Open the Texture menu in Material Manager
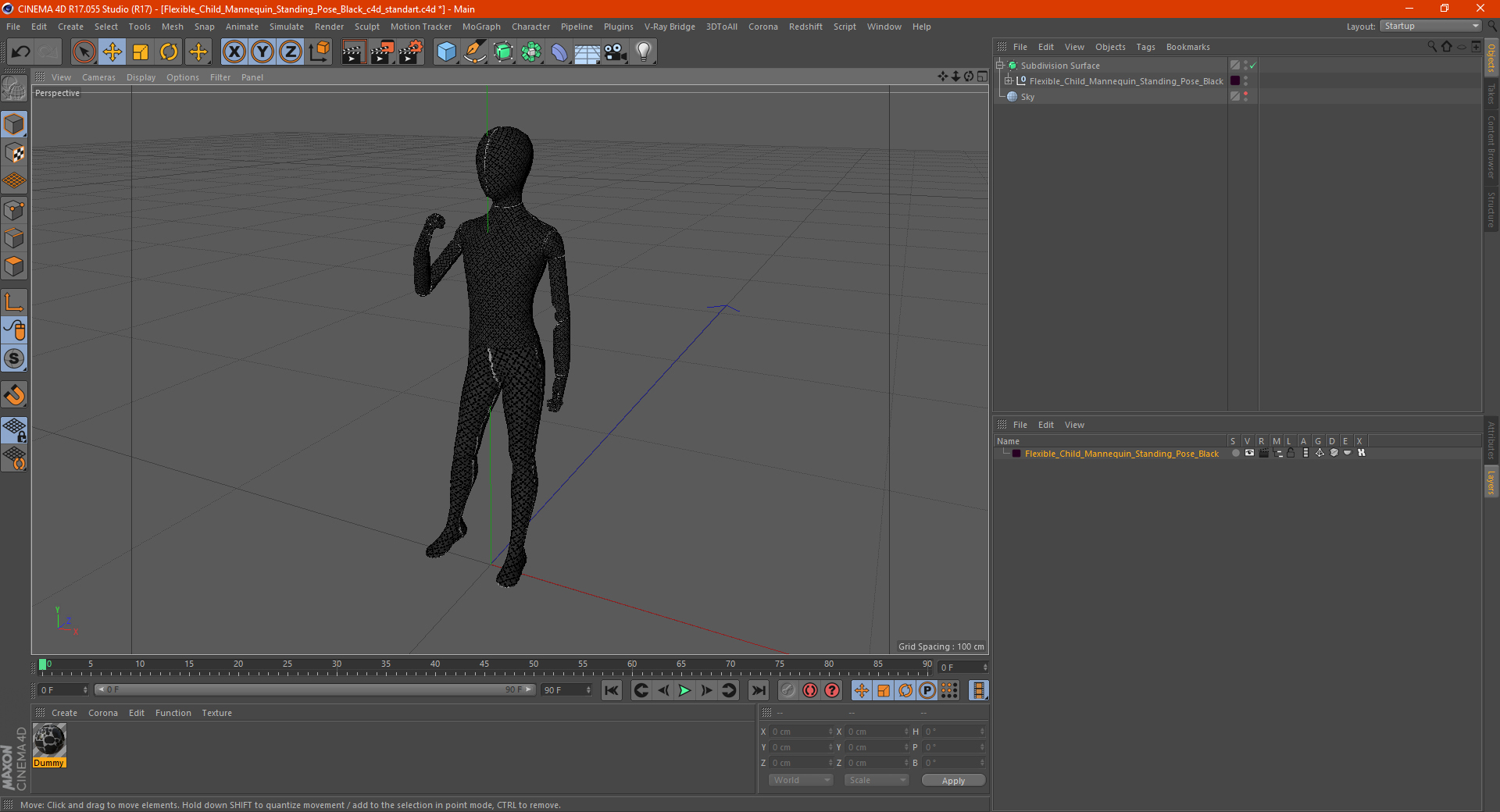Viewport: 1500px width, 812px height. [x=216, y=713]
